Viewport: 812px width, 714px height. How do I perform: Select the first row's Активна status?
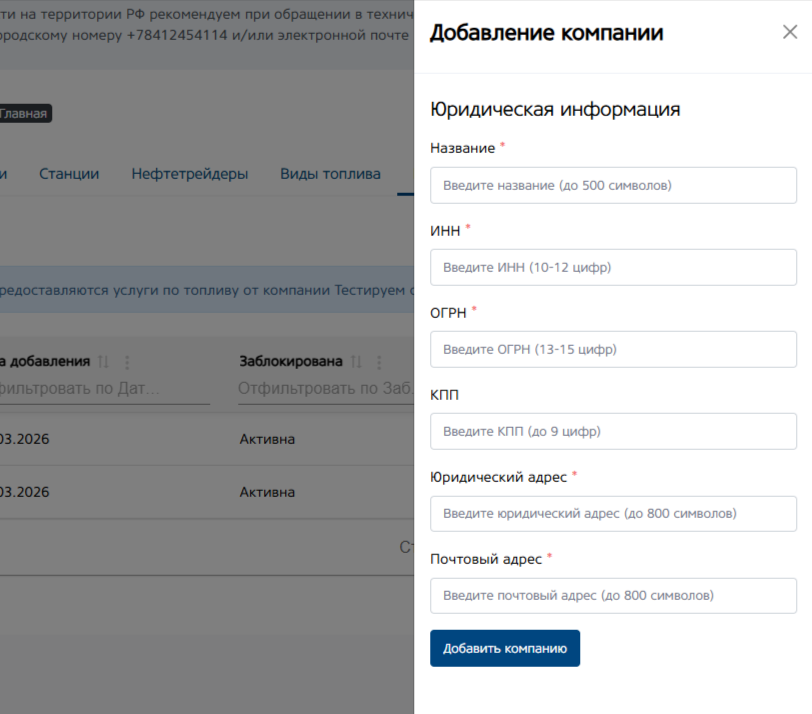(267, 439)
